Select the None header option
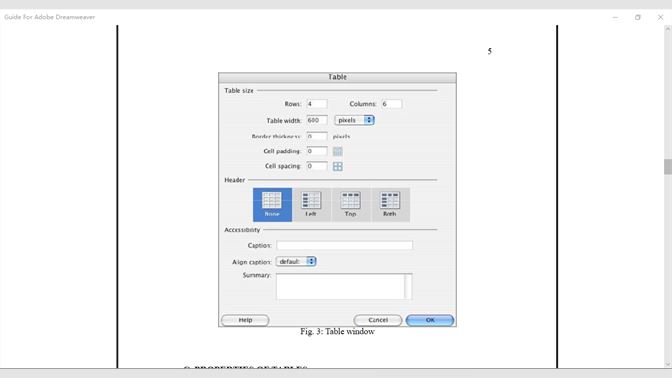Image resolution: width=672 pixels, height=378 pixels. tap(272, 205)
